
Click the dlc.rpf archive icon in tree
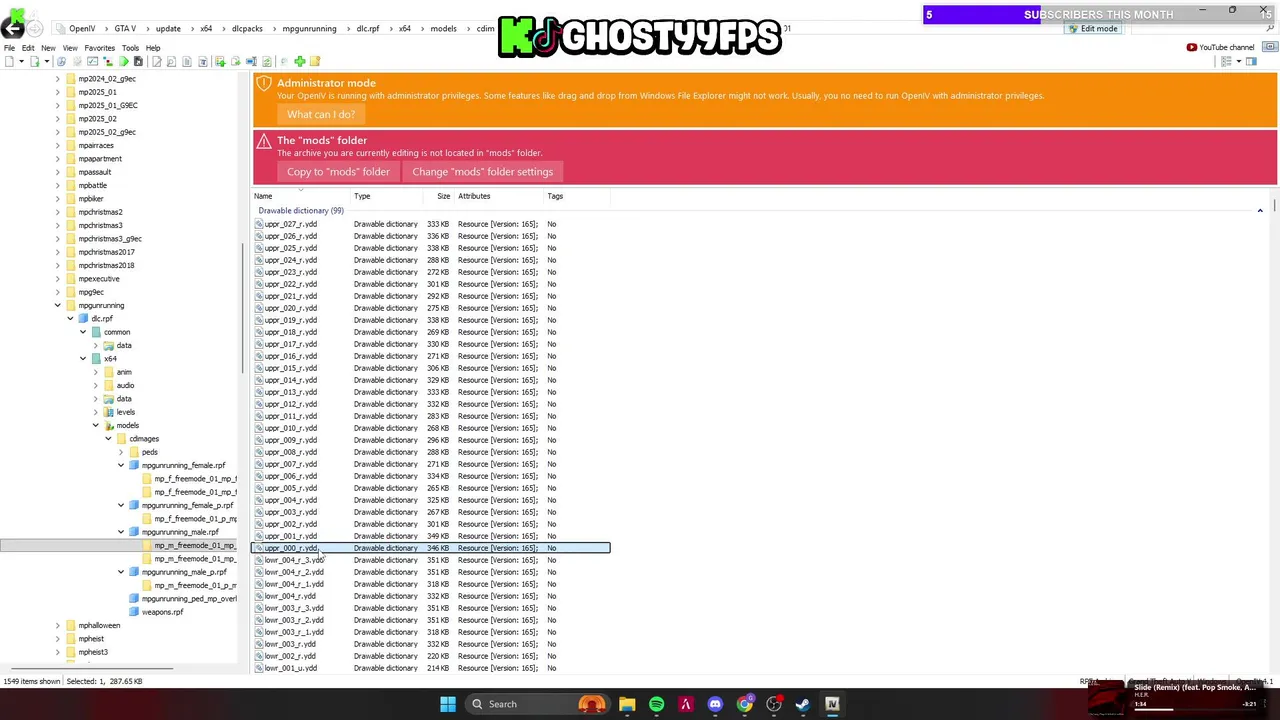[84, 319]
